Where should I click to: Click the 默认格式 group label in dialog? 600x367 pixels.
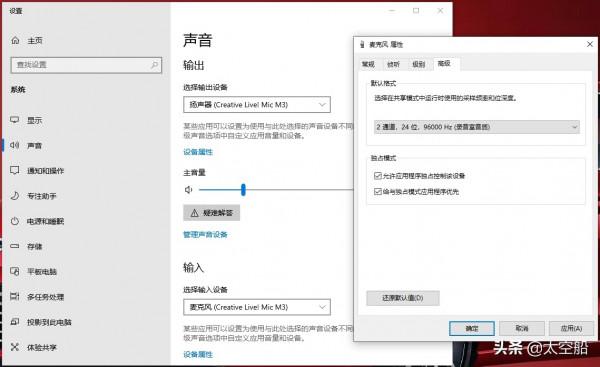pyautogui.click(x=383, y=83)
